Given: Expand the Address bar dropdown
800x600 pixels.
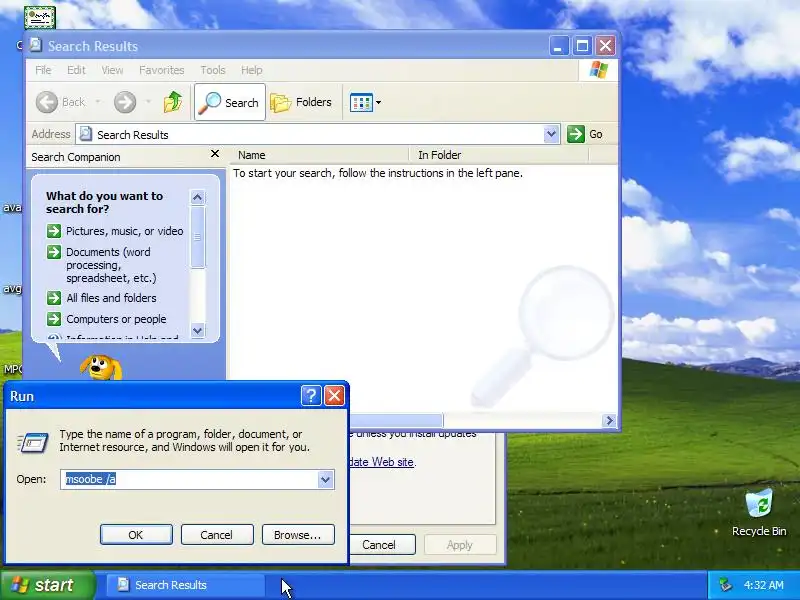Looking at the screenshot, I should pyautogui.click(x=551, y=134).
